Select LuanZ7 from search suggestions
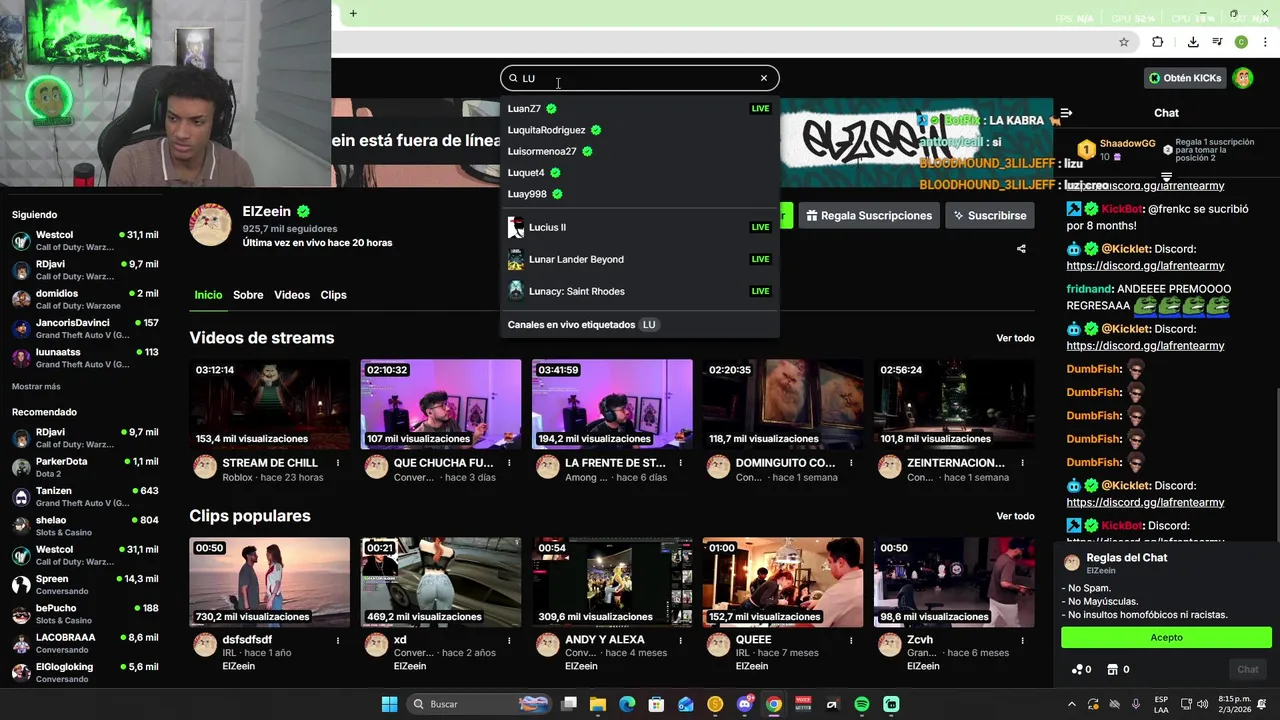Screen dimensions: 1280x720 click(639, 108)
